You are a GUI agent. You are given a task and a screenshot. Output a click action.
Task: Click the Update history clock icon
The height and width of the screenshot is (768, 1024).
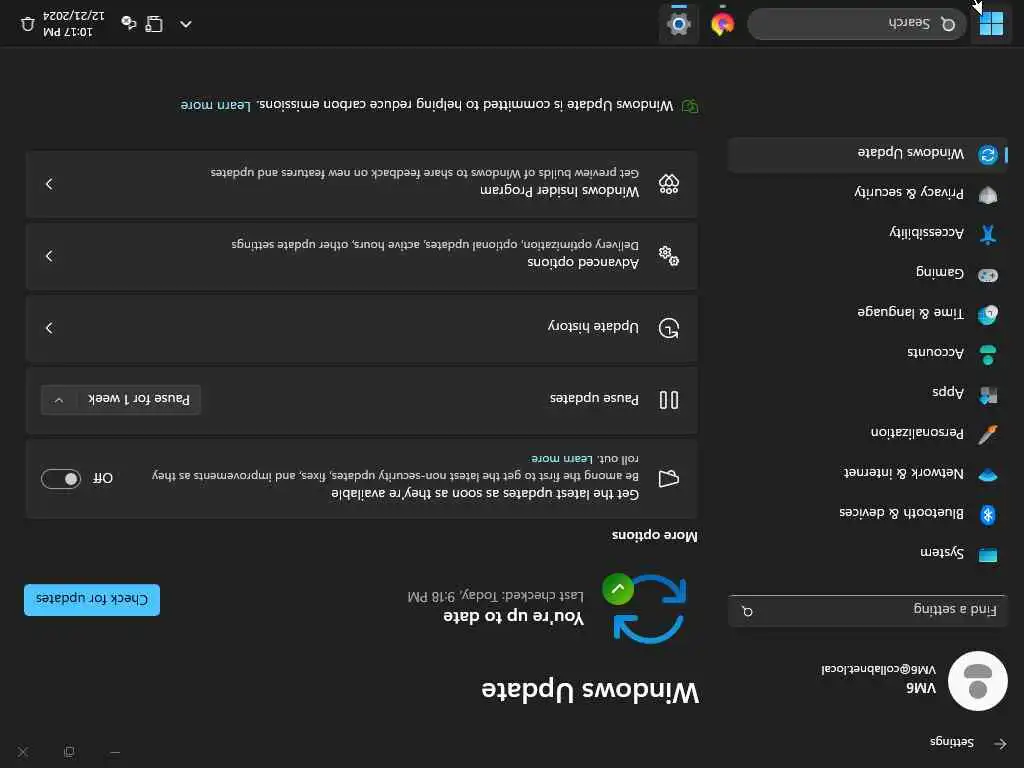pos(669,328)
